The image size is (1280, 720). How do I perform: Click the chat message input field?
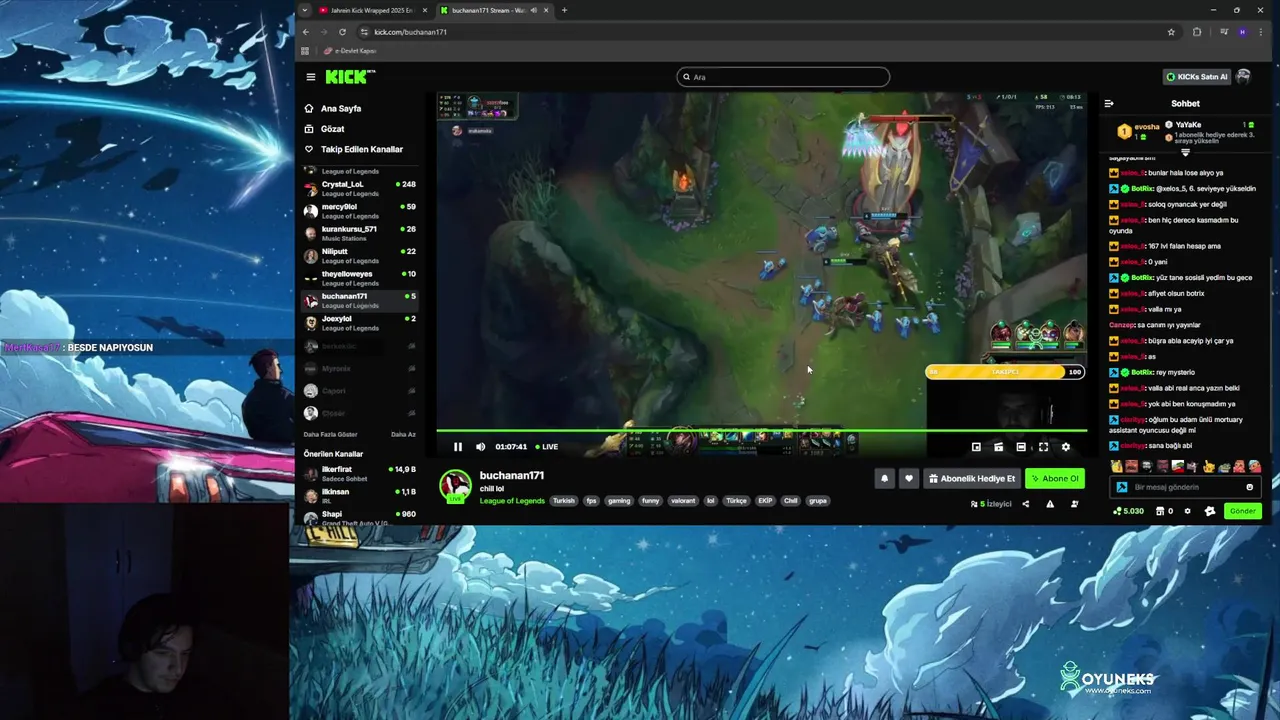pos(1186,487)
